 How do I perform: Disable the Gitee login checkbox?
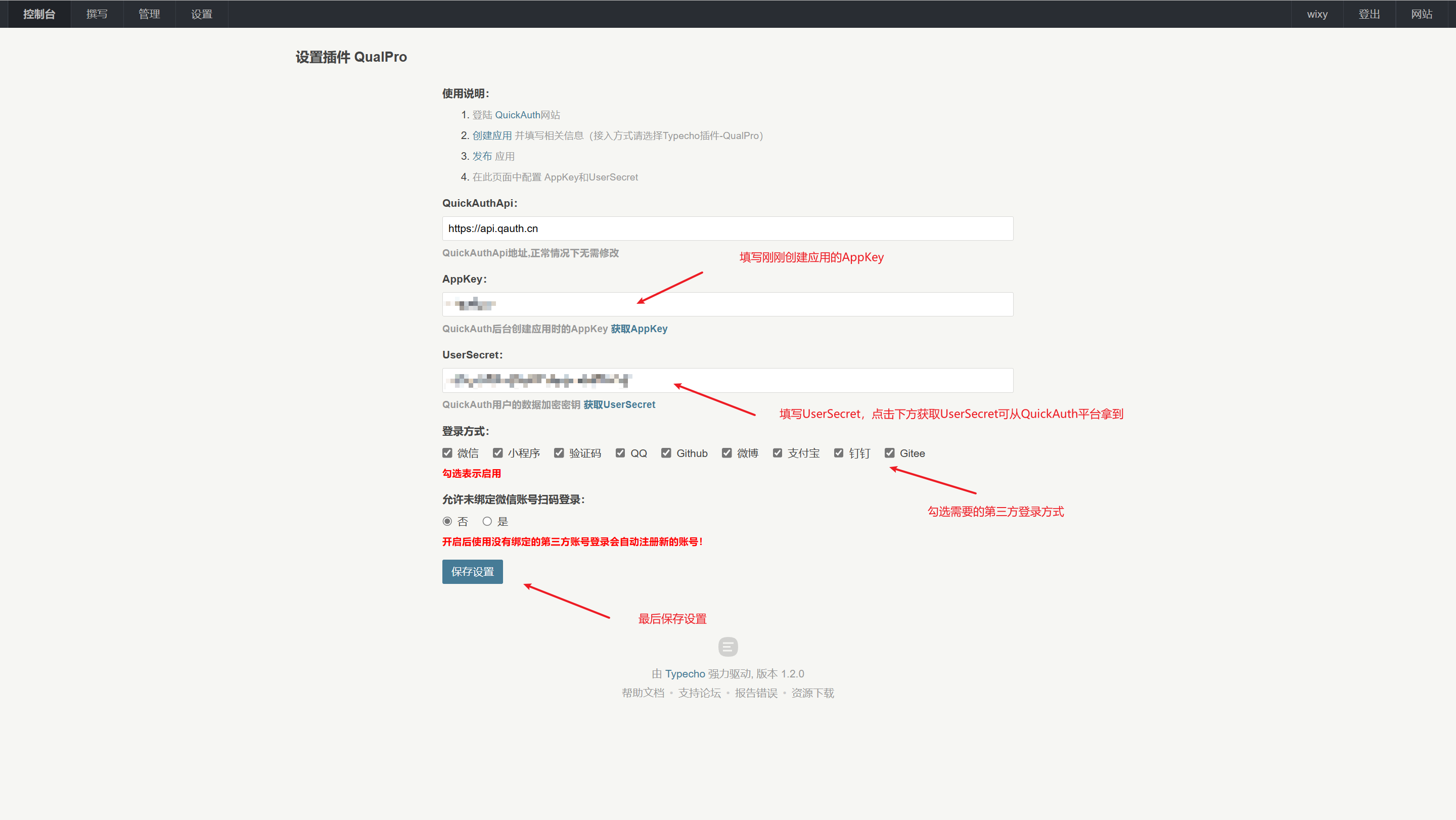pos(890,453)
